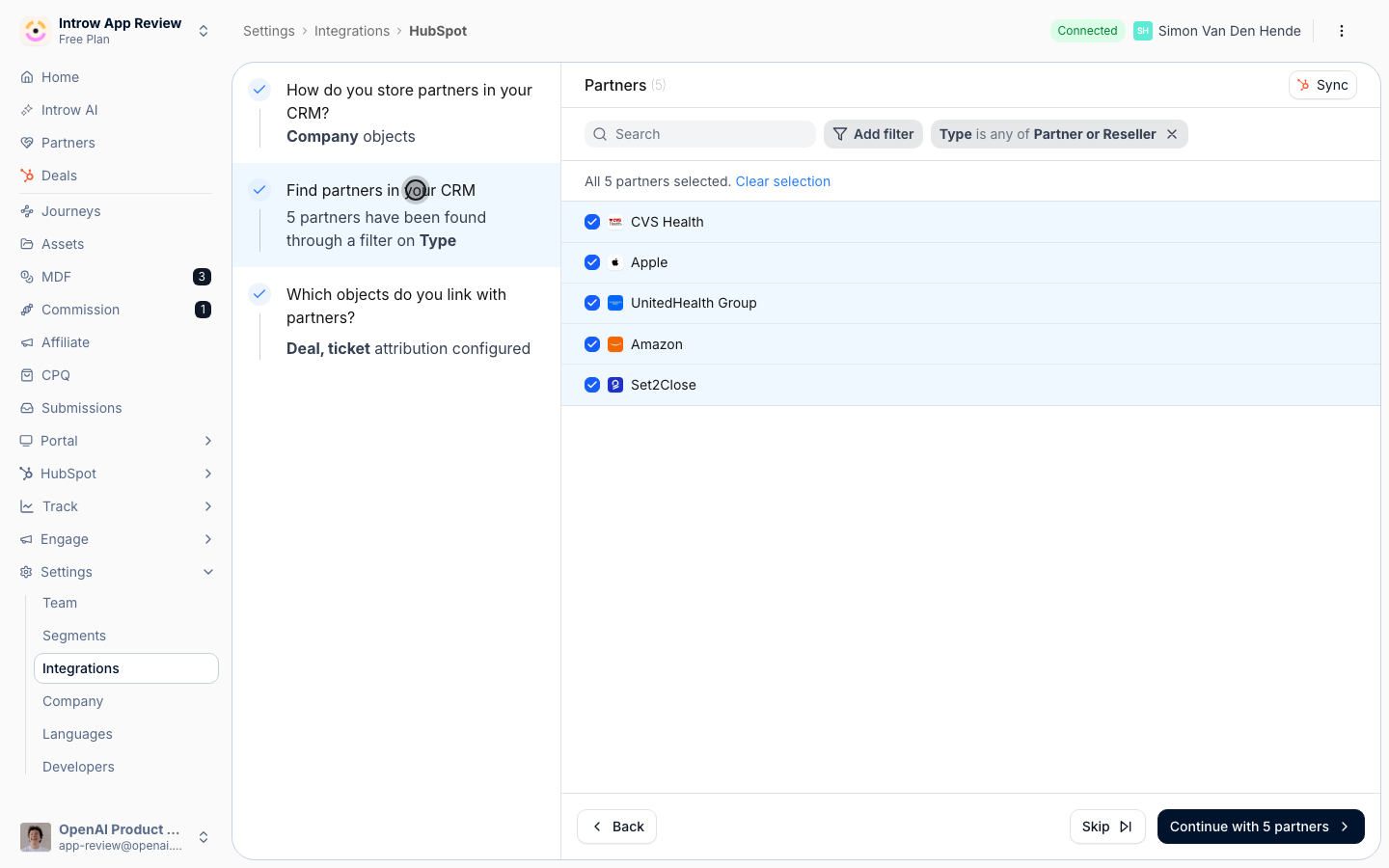Open Segments settings page
This screenshot has width=1389, height=868.
126,636
